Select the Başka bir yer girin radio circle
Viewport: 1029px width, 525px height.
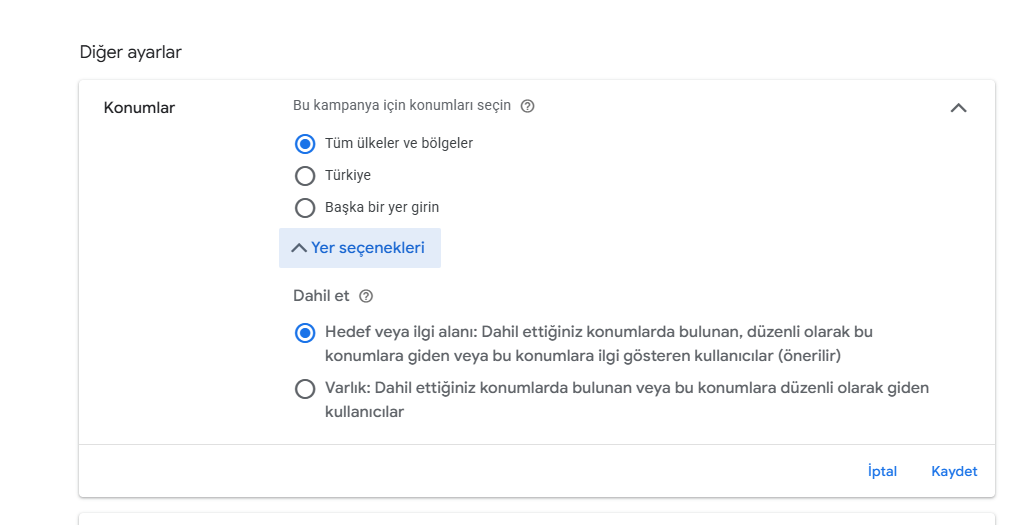coord(304,208)
